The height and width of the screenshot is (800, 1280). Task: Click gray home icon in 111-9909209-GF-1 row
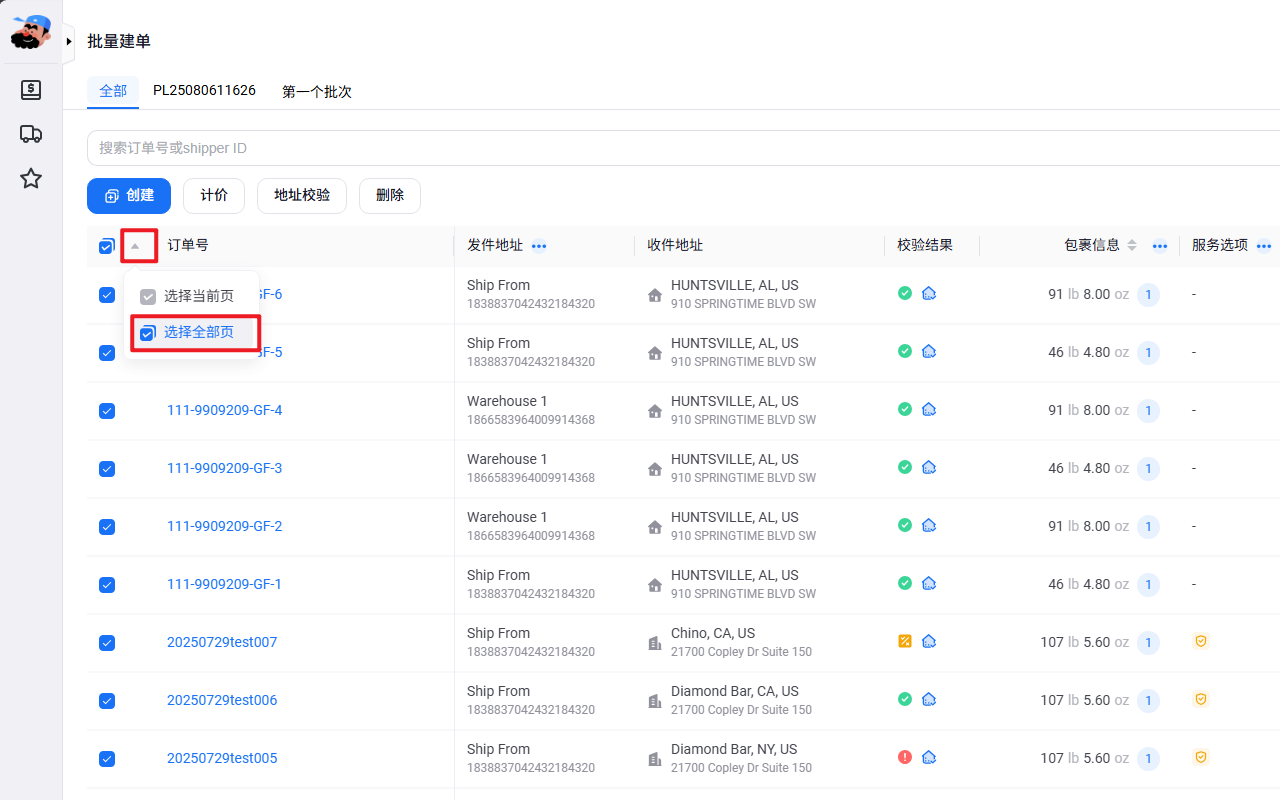[655, 585]
